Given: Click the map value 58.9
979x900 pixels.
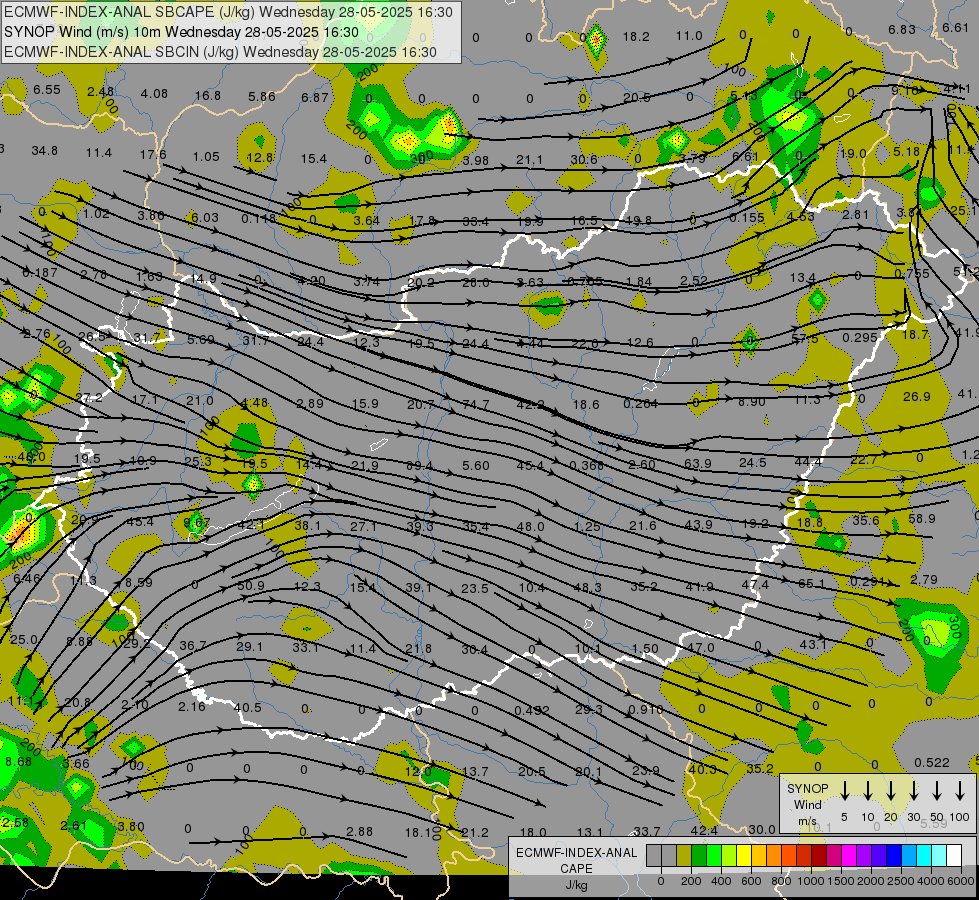Looking at the screenshot, I should tap(922, 518).
